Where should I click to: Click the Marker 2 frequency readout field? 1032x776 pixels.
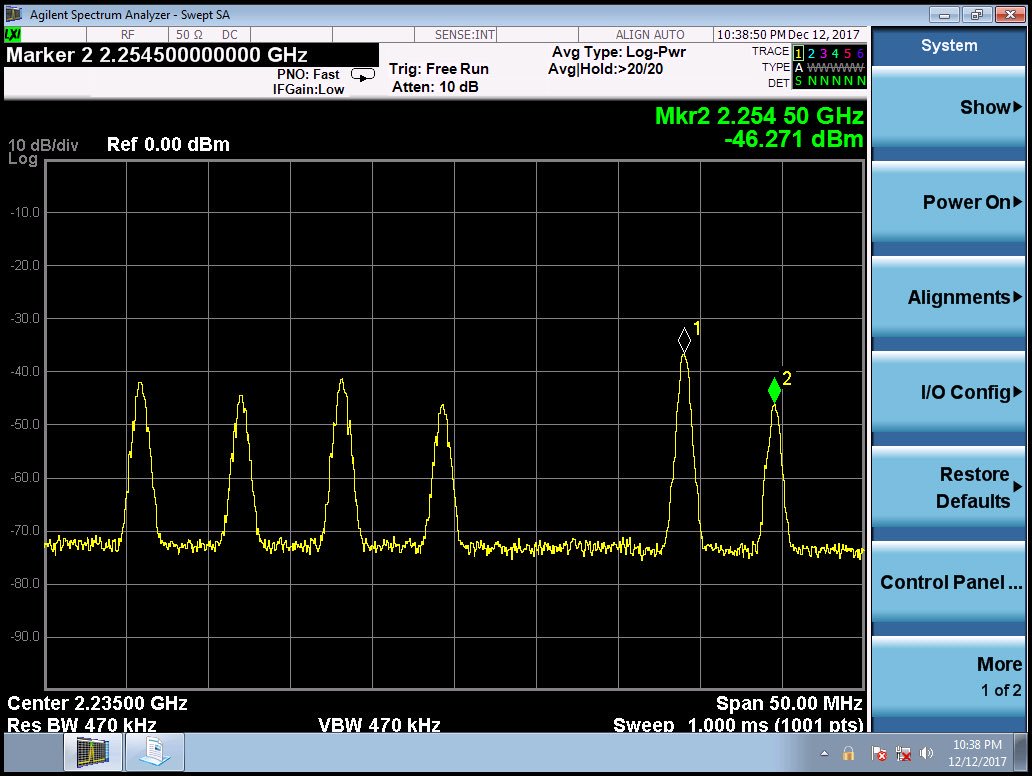coord(157,55)
